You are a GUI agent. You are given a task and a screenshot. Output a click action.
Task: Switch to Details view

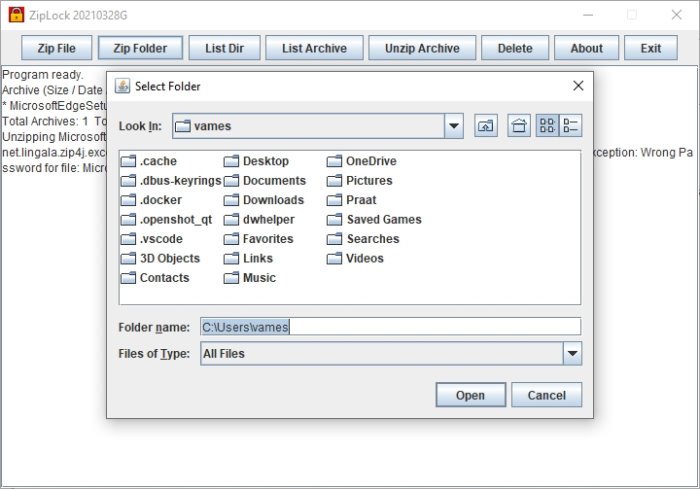pos(570,125)
